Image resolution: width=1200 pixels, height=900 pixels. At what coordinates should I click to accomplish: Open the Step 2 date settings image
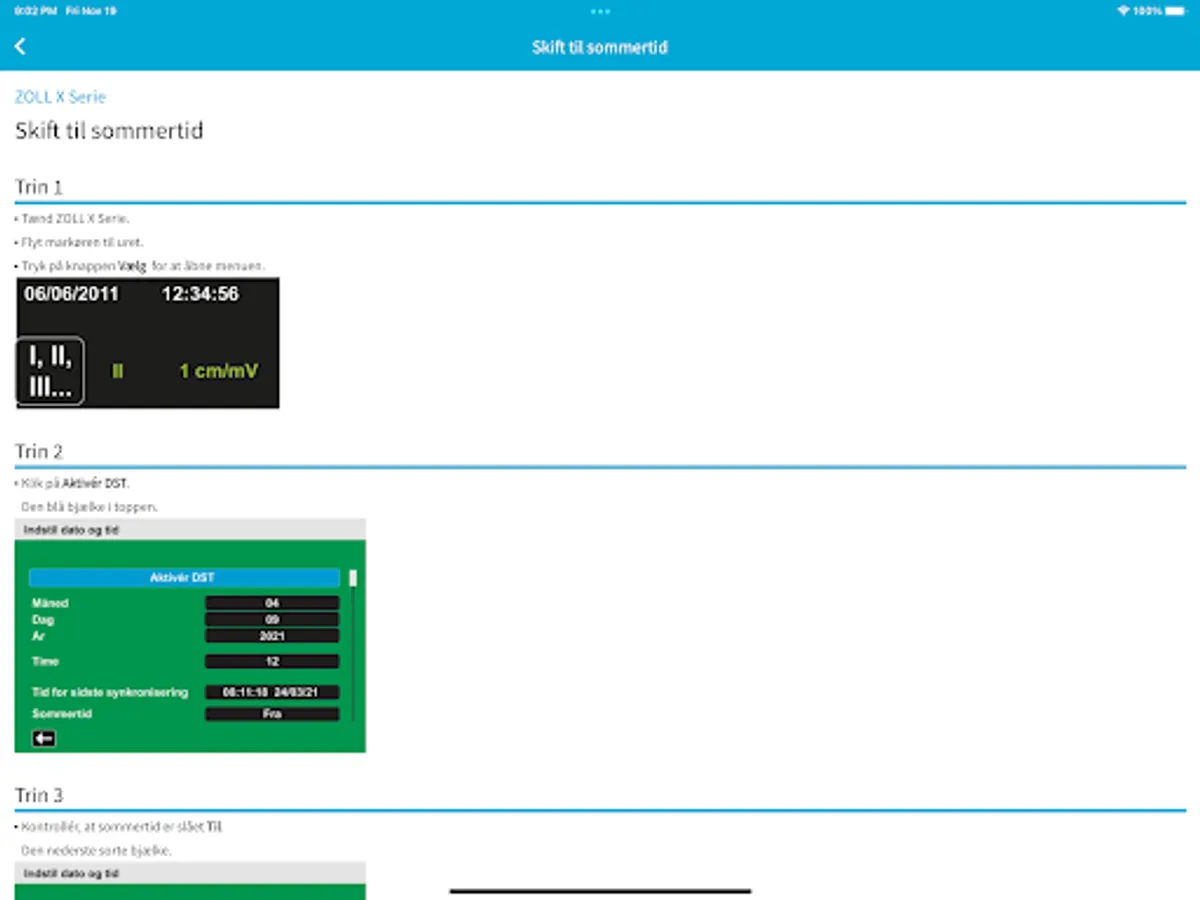(x=190, y=636)
